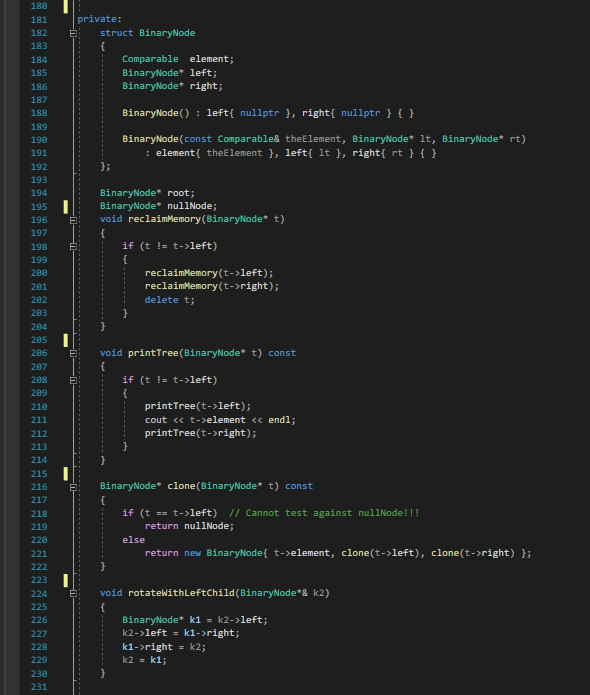Collapse the clone function outline
This screenshot has width=590, height=695.
(73, 487)
